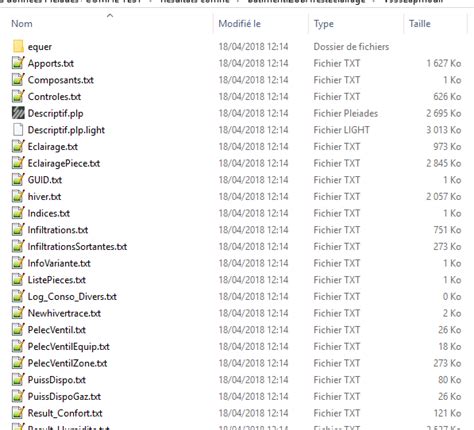Screen dimensions: 474x430
Task: Select the Newhivertrace.txt file name
Action: pos(64,313)
